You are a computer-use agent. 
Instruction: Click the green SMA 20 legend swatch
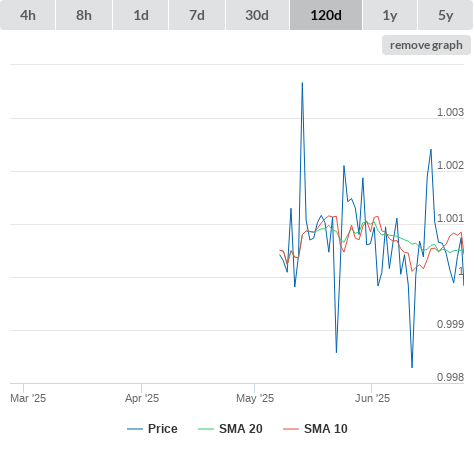[206, 429]
